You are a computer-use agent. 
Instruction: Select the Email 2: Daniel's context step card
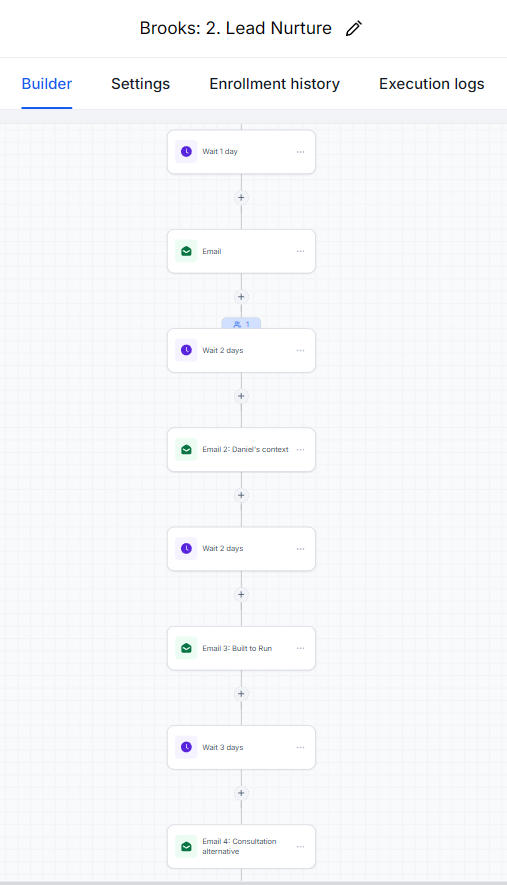[x=241, y=450]
